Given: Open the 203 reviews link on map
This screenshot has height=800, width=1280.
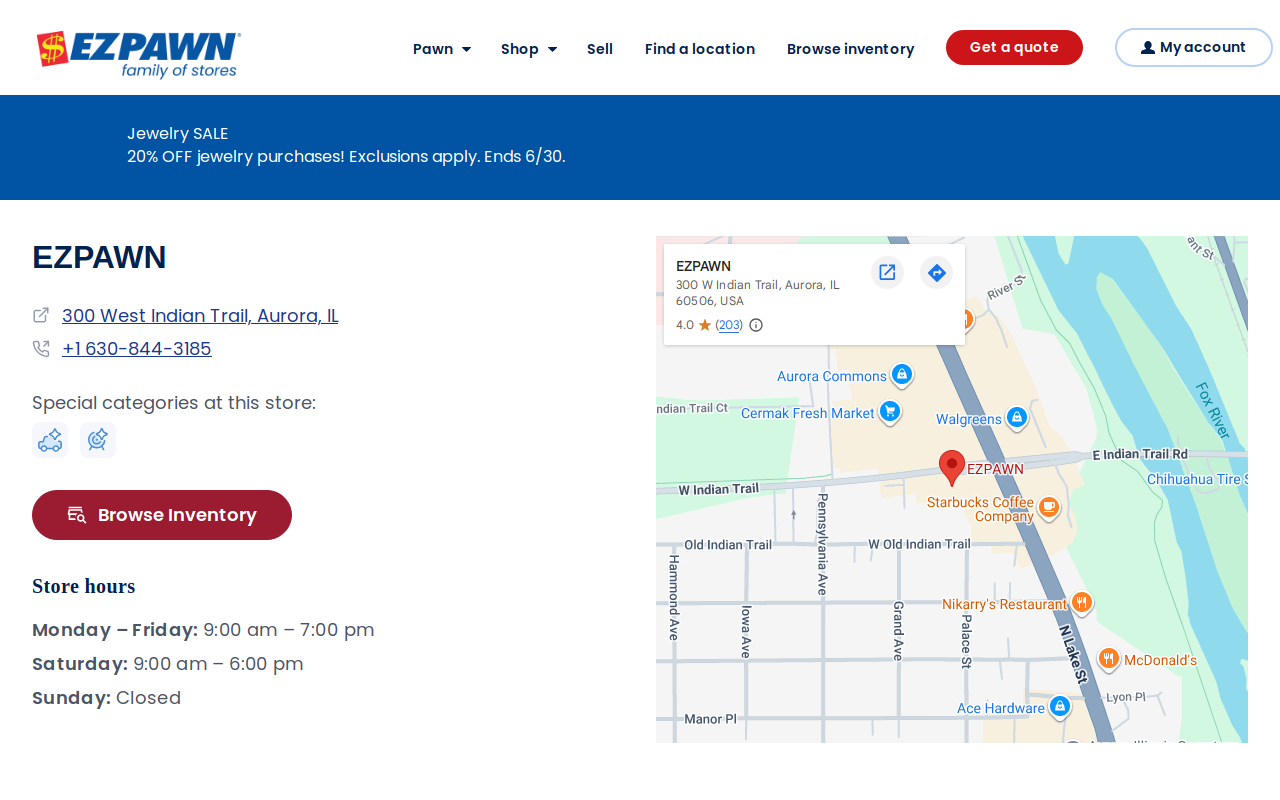Looking at the screenshot, I should (x=730, y=325).
